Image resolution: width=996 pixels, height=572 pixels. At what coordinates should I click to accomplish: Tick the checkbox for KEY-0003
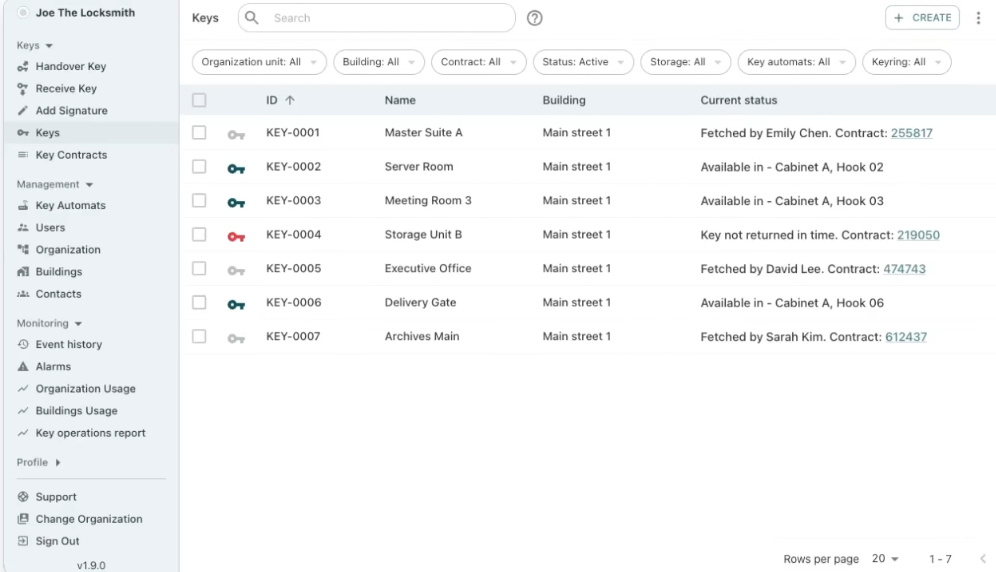199,201
